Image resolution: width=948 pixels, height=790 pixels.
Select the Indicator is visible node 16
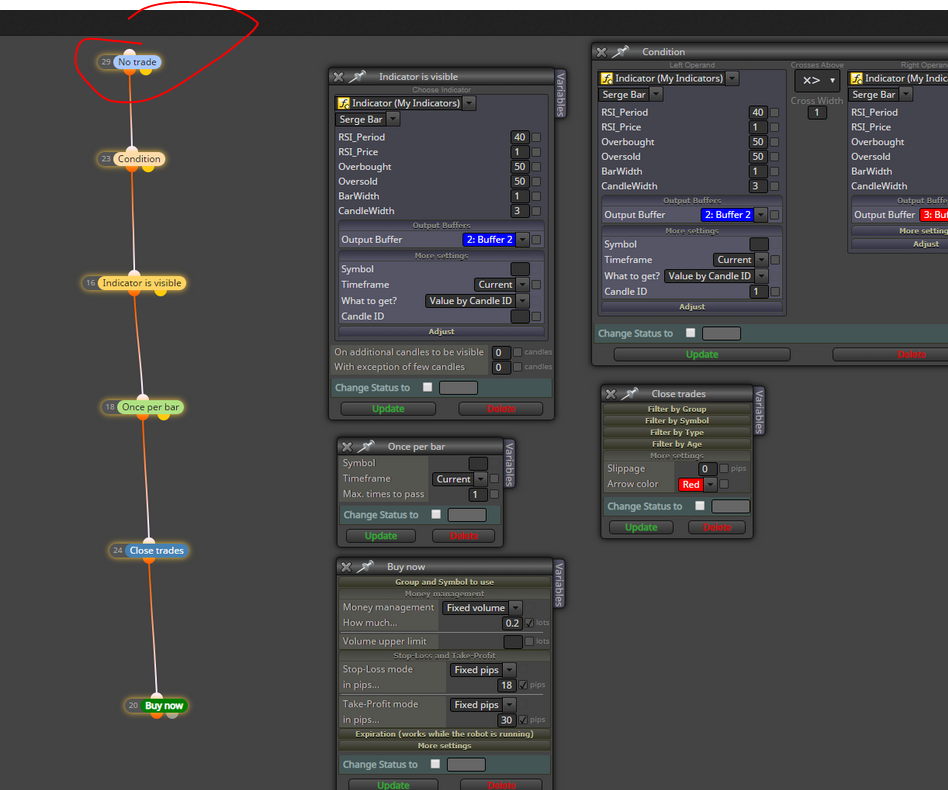[x=141, y=283]
